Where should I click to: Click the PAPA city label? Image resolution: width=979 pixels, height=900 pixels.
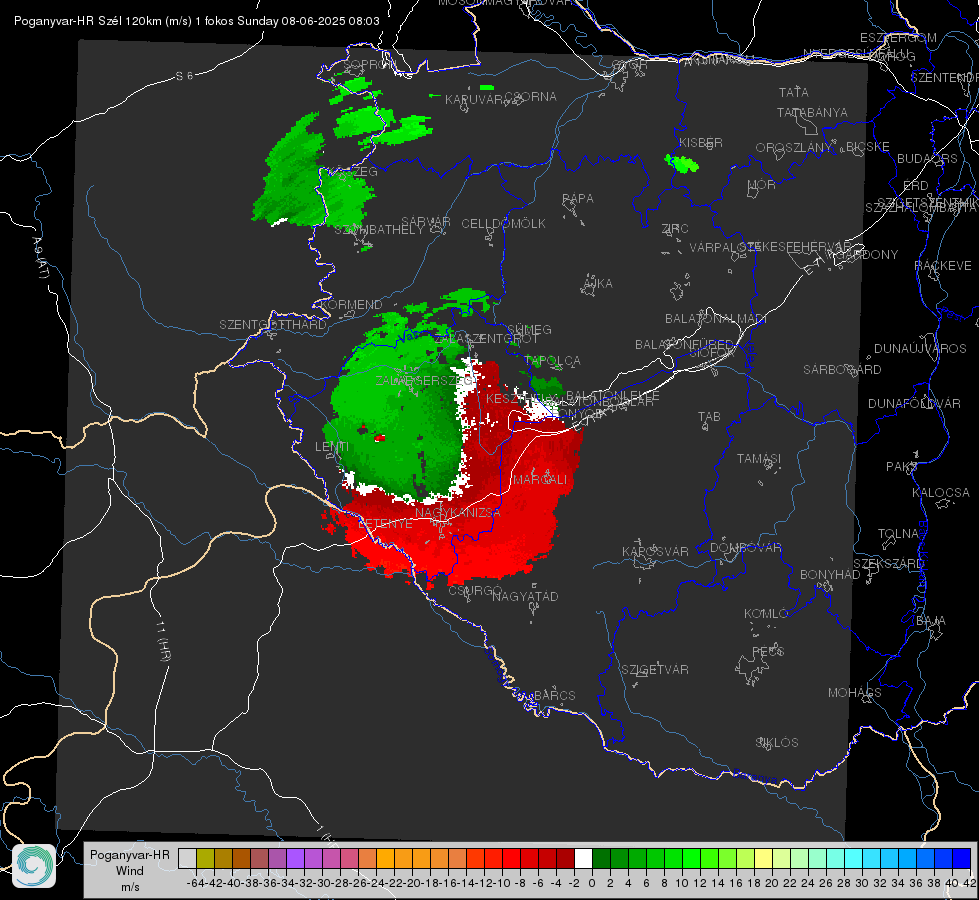[x=578, y=199]
